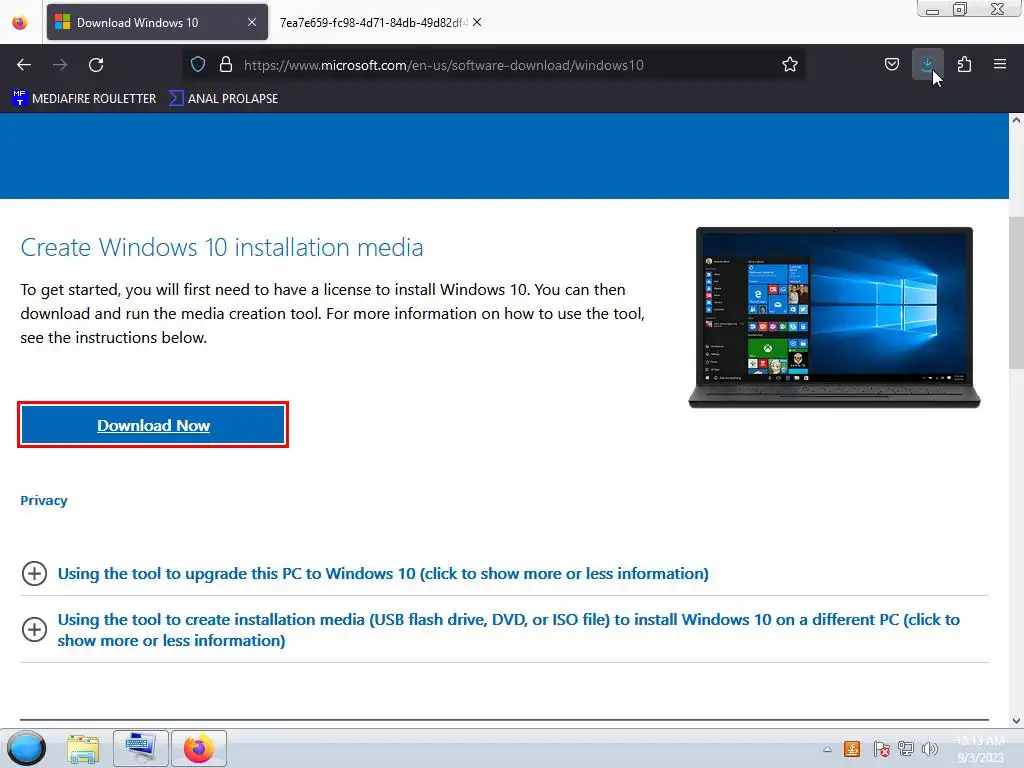
Task: Click the page scrollbar up arrow
Action: 1016,120
